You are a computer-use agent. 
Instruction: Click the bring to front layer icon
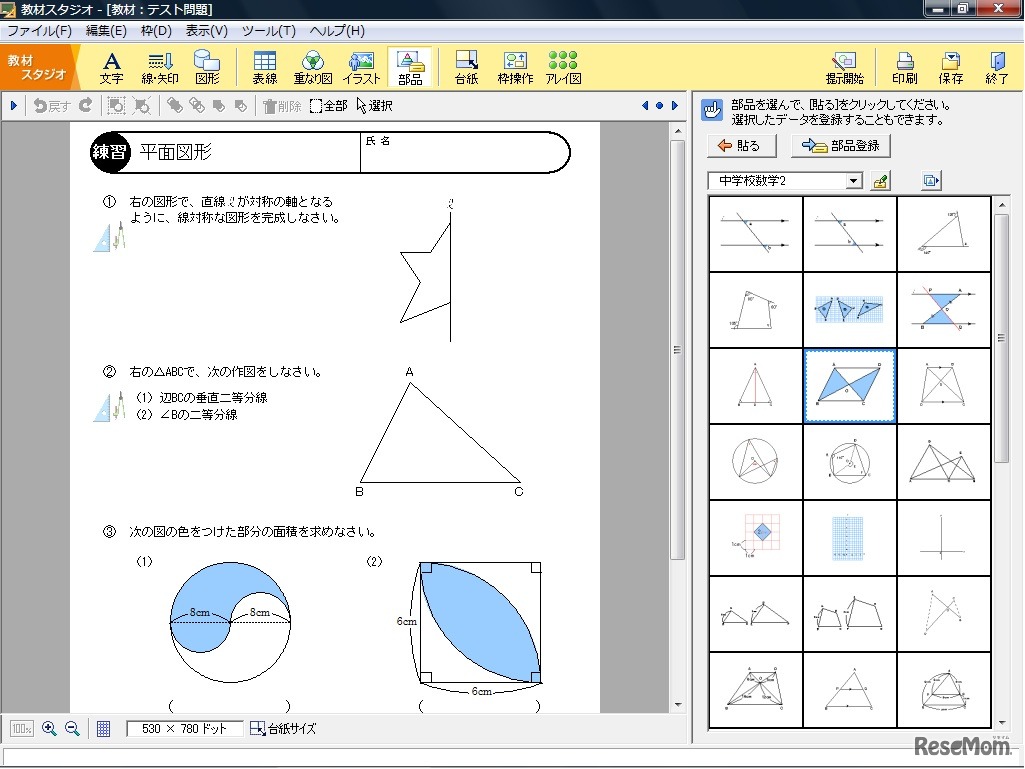point(175,105)
